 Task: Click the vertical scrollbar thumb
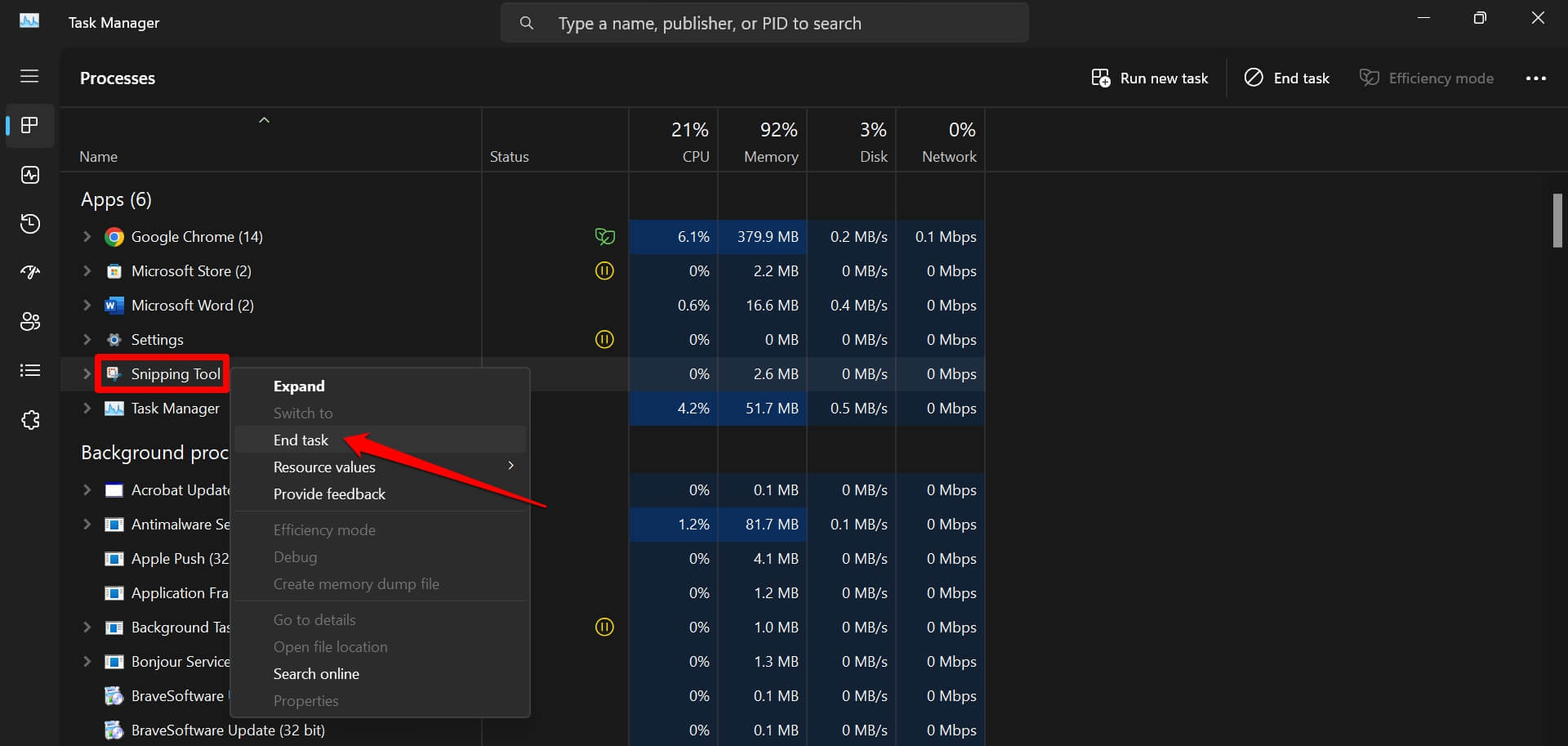[x=1557, y=220]
